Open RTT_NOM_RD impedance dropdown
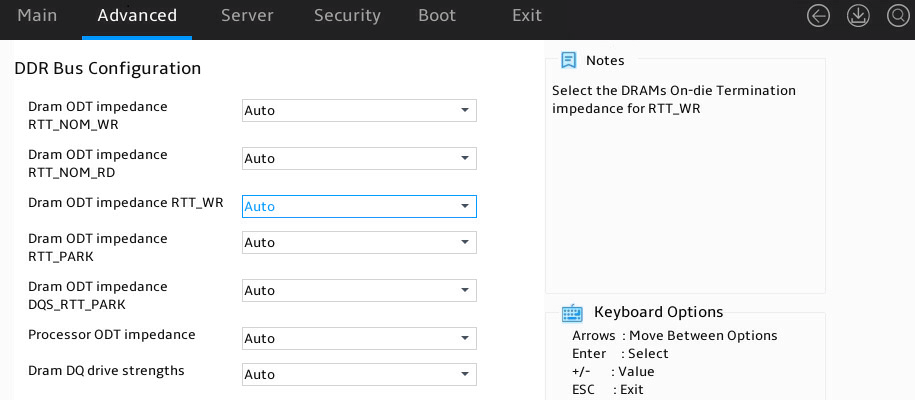Viewport: 915px width, 400px height. [359, 158]
